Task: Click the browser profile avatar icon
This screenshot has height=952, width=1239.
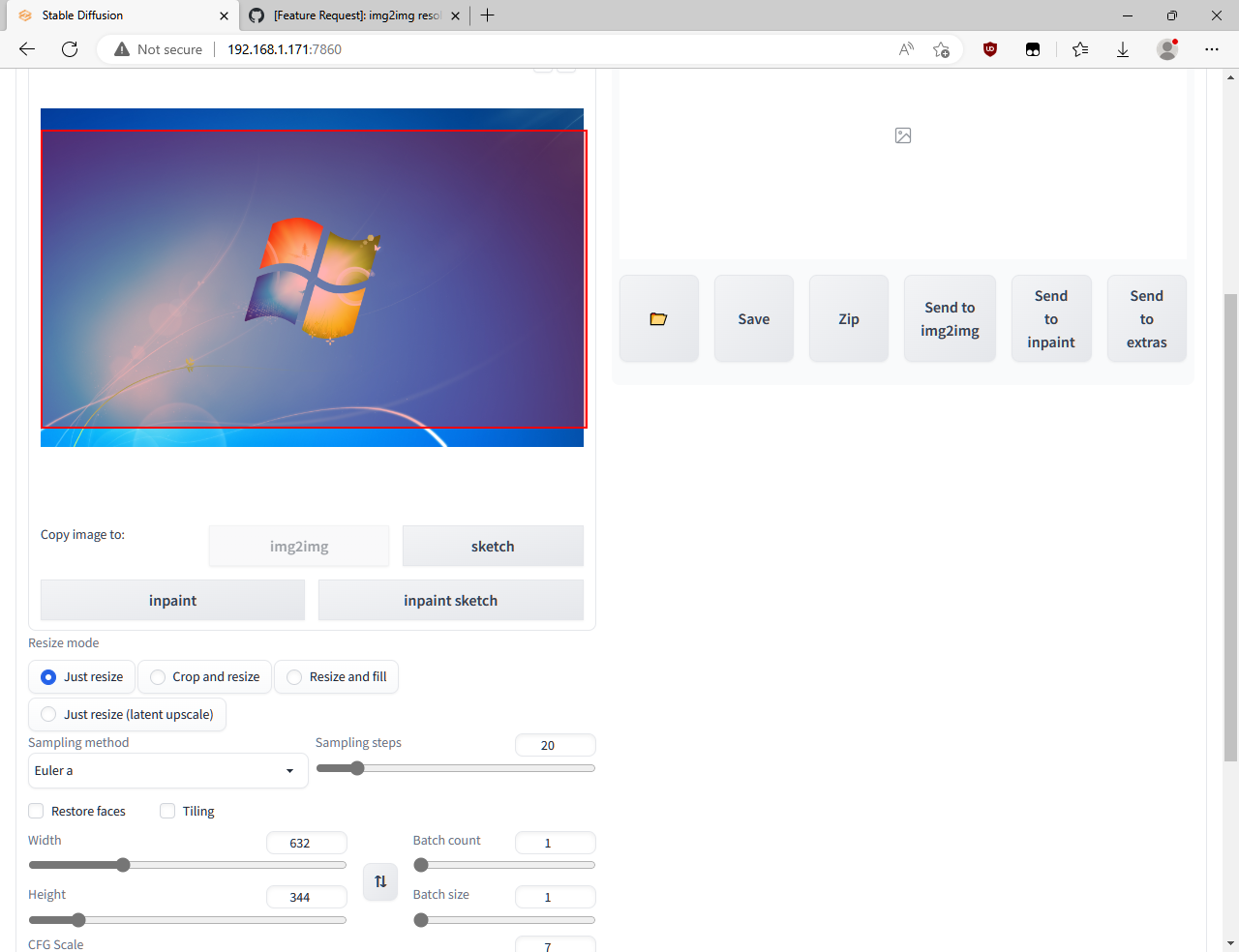Action: [1167, 48]
